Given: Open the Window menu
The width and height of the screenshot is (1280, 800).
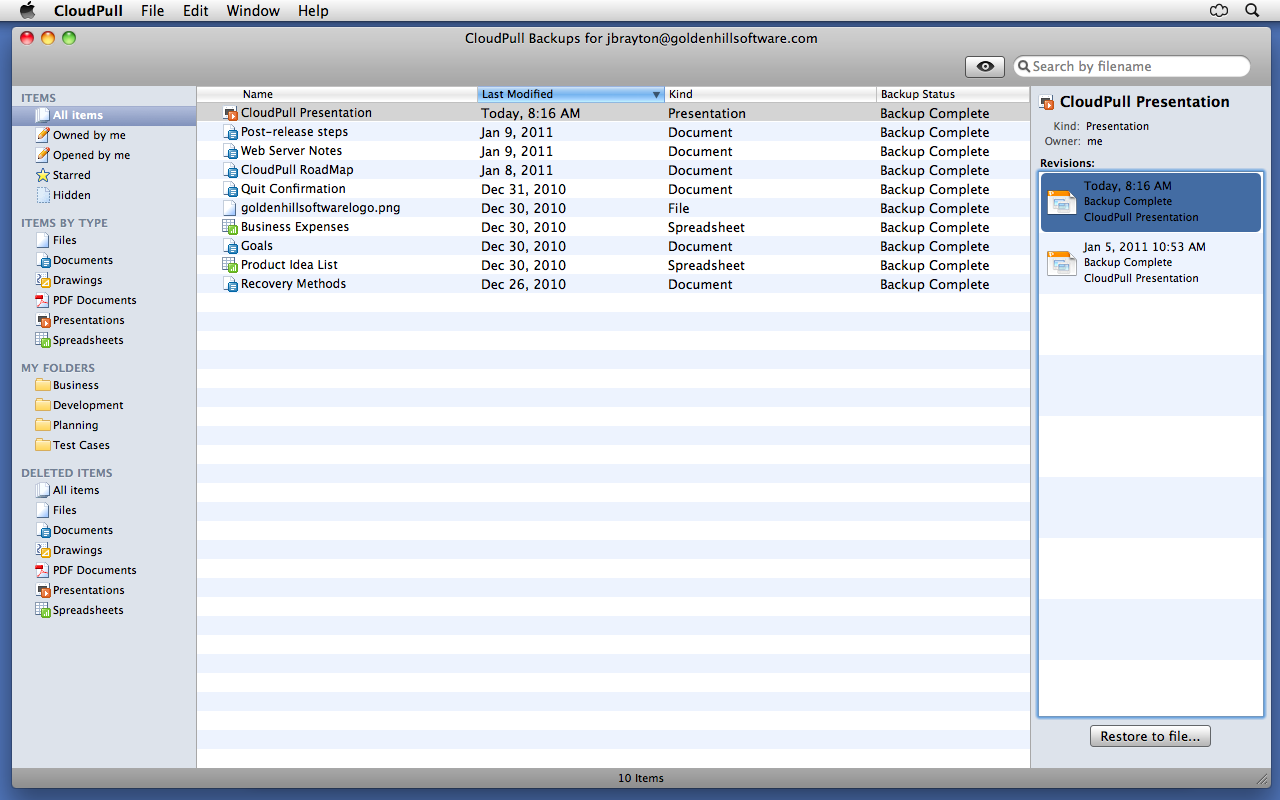Looking at the screenshot, I should tap(253, 11).
